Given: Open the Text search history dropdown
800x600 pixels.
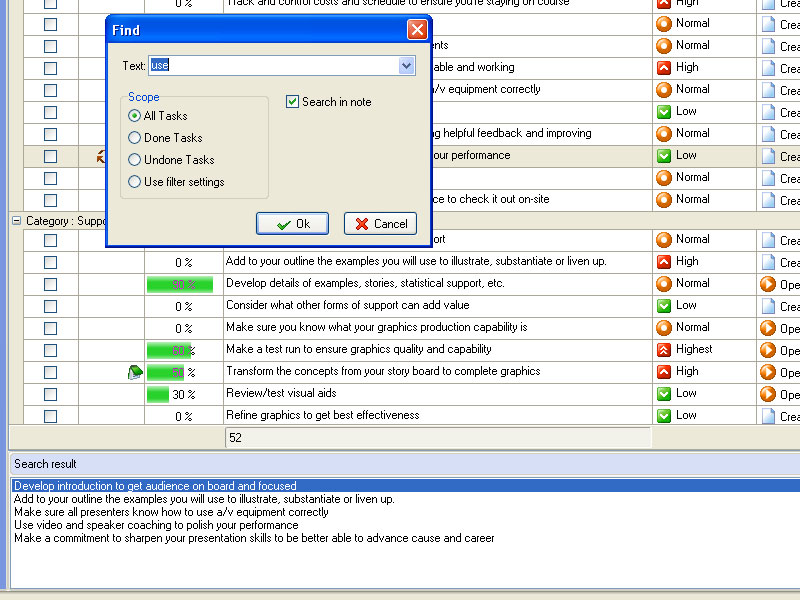Looking at the screenshot, I should (406, 66).
